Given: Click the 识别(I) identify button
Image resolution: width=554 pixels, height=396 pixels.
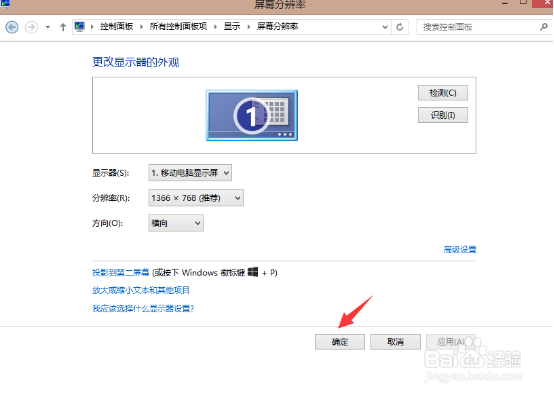Looking at the screenshot, I should tap(443, 115).
